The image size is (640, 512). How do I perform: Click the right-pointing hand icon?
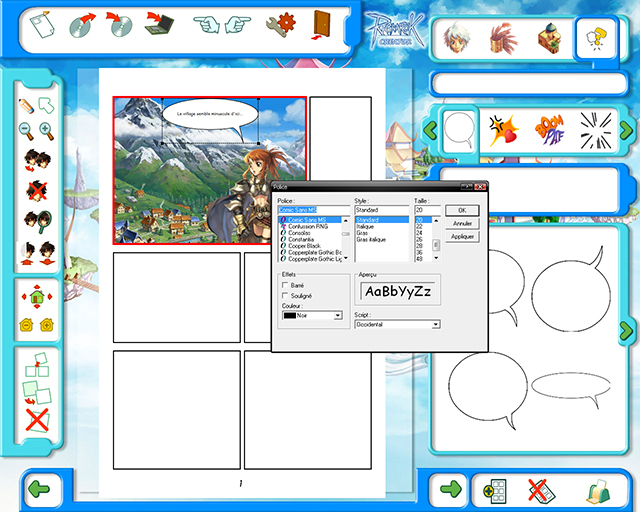(238, 24)
